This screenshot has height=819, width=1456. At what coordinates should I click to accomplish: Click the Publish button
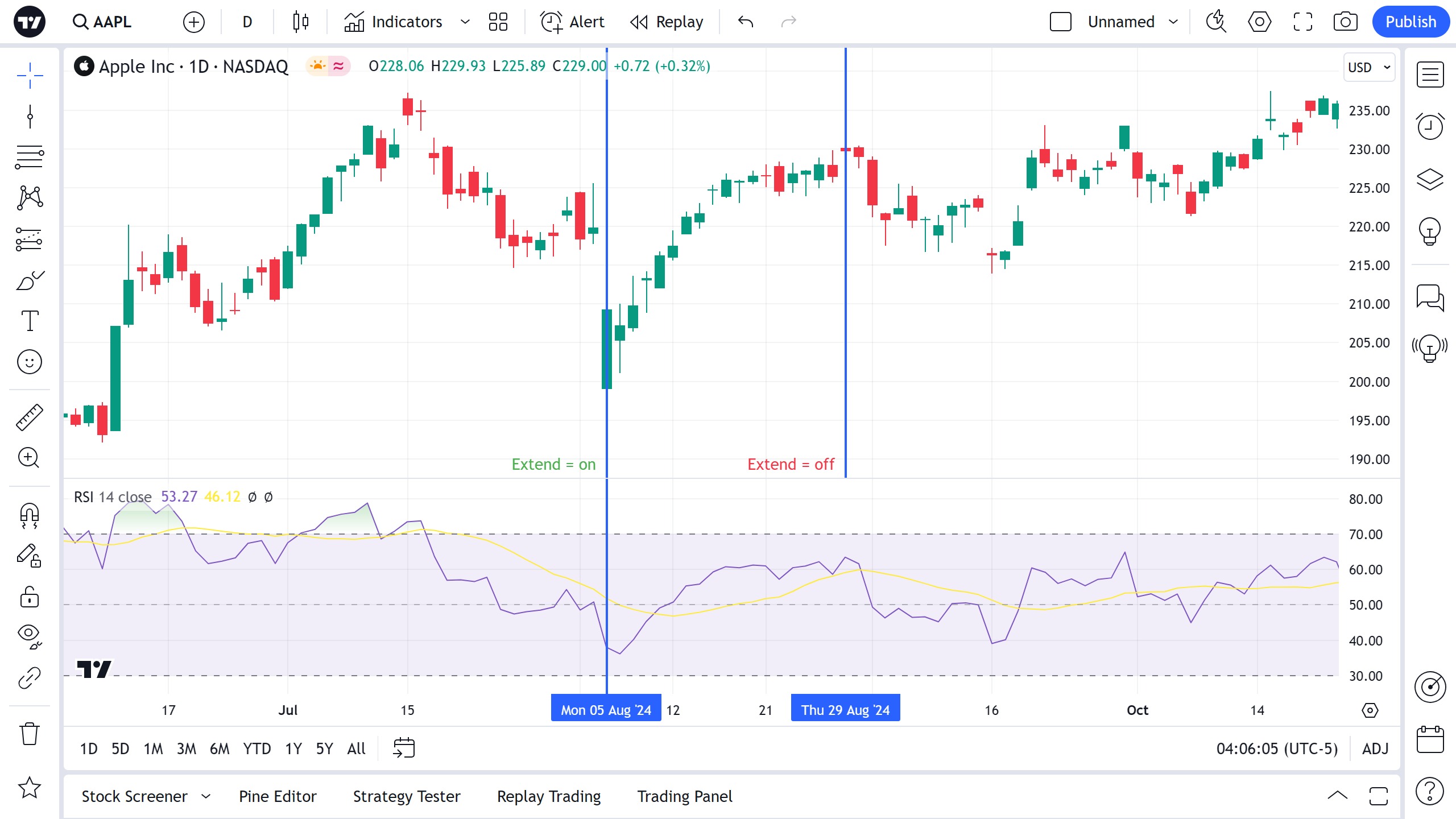[x=1410, y=22]
